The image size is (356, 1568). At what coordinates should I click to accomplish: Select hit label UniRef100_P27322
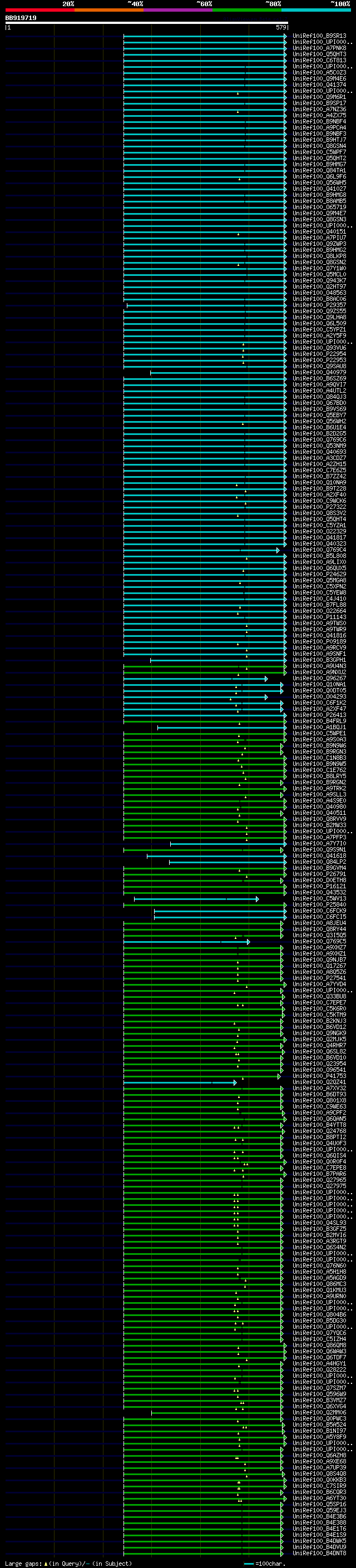click(x=319, y=506)
